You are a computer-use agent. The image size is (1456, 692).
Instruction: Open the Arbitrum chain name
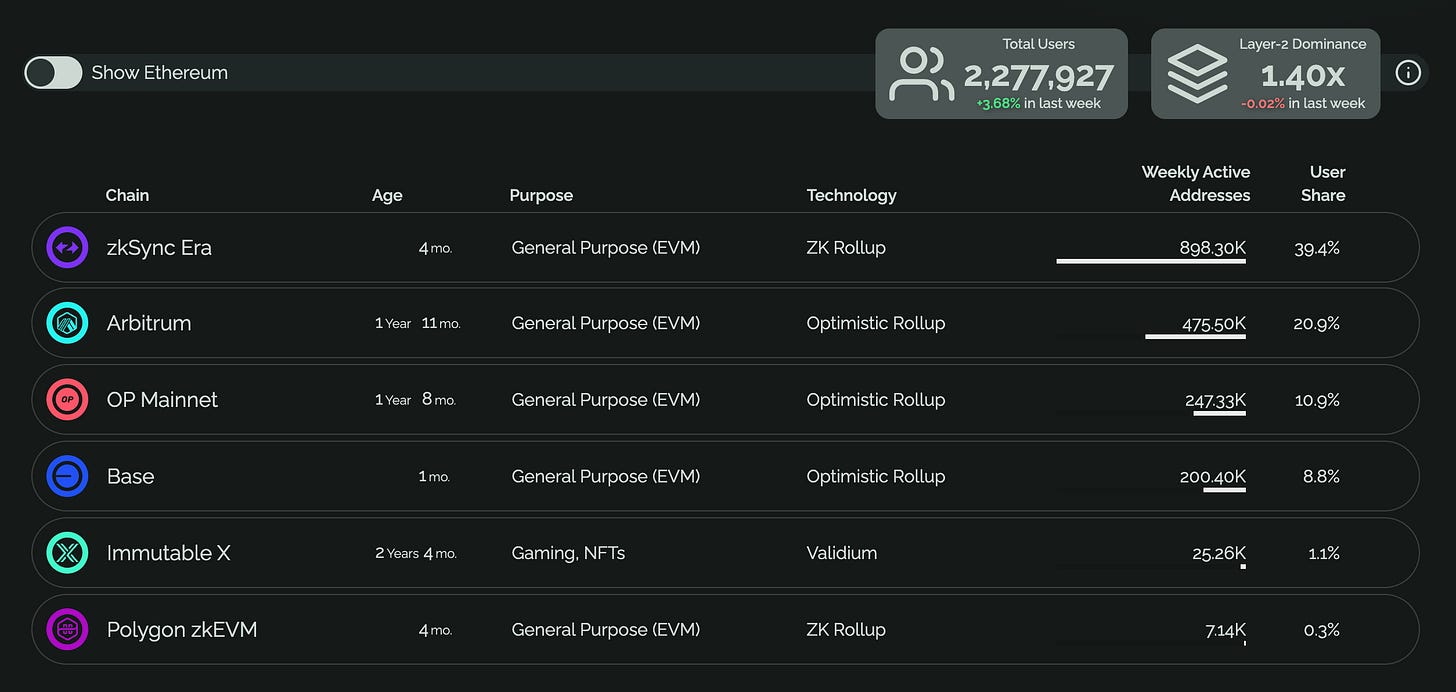(149, 323)
